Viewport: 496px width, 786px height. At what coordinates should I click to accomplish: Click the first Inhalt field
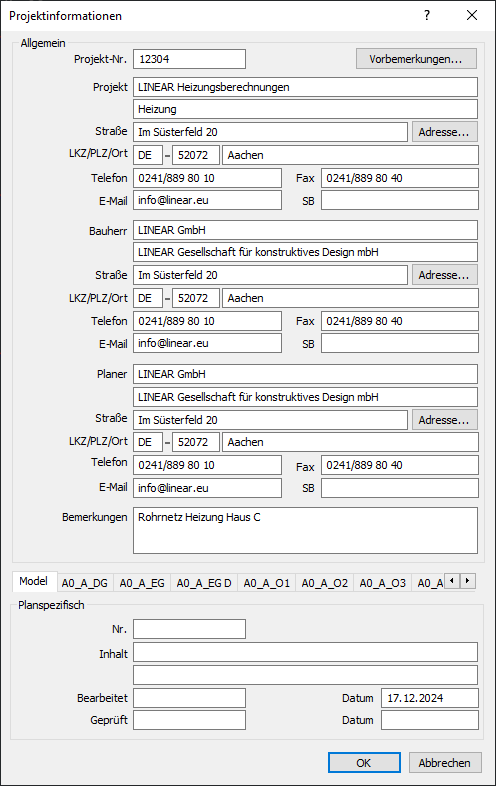pos(305,652)
